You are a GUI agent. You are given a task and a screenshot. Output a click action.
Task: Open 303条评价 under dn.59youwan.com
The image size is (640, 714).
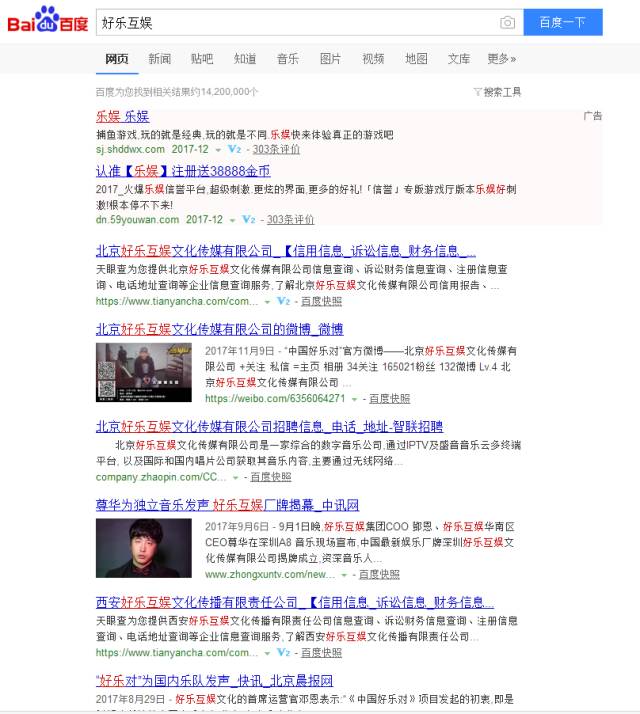(x=290, y=220)
